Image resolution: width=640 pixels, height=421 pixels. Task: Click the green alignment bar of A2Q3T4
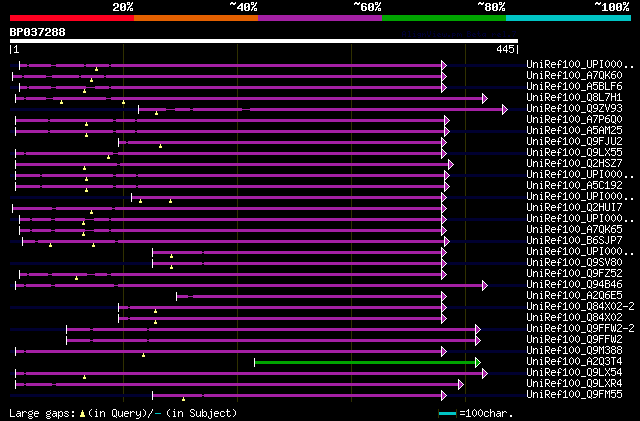tap(365, 362)
